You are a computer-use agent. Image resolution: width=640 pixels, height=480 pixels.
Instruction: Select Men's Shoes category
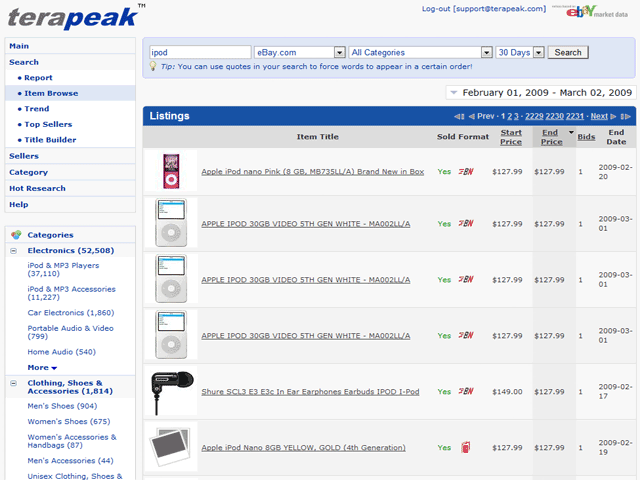[x=62, y=406]
